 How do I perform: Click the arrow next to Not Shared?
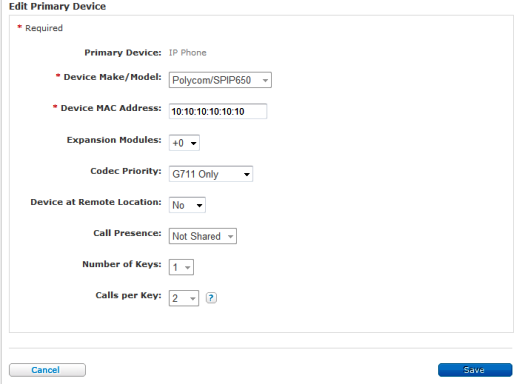(230, 237)
